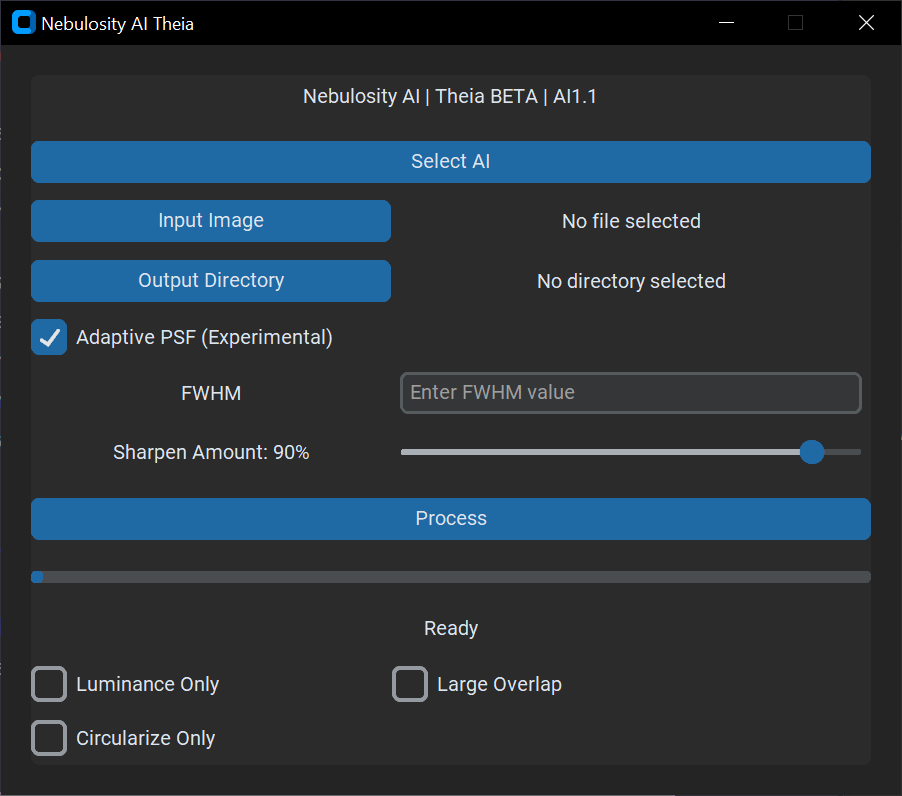
Task: Enable the Large Overlap option
Action: click(x=409, y=684)
